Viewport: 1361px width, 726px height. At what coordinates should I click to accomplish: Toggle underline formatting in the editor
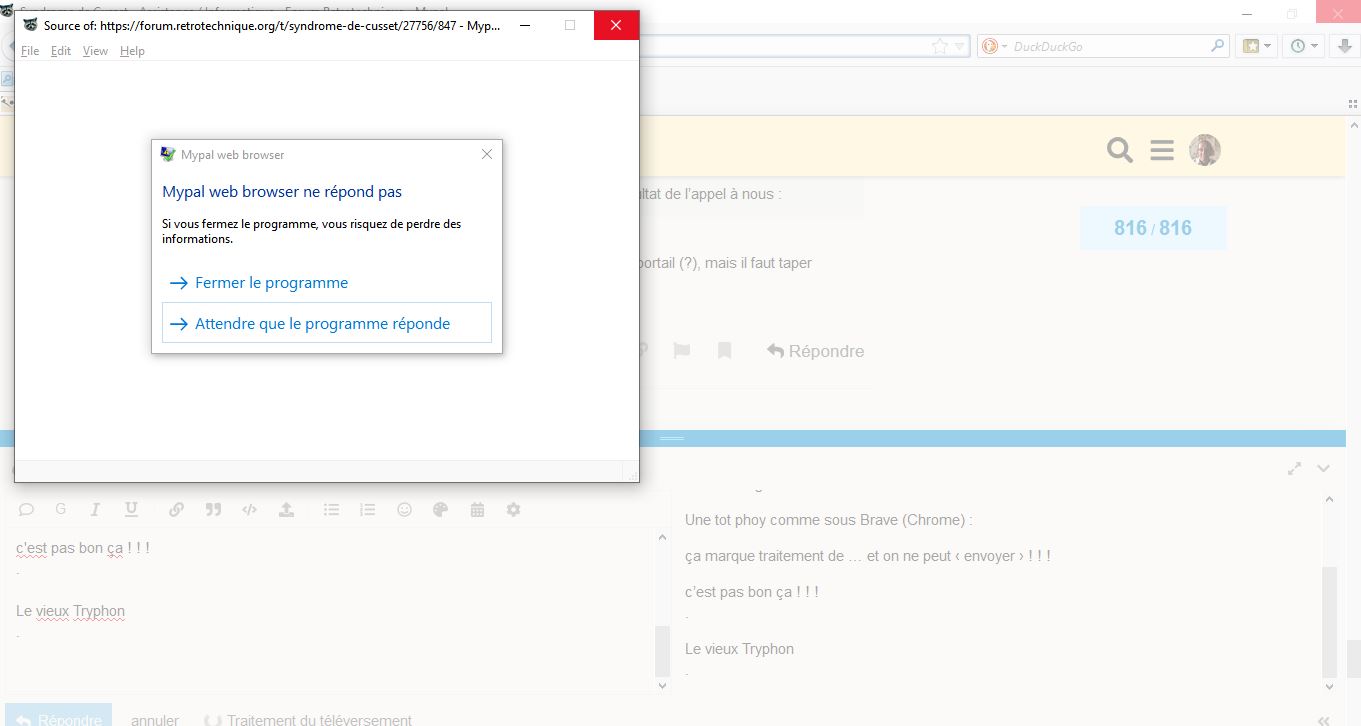tap(131, 510)
